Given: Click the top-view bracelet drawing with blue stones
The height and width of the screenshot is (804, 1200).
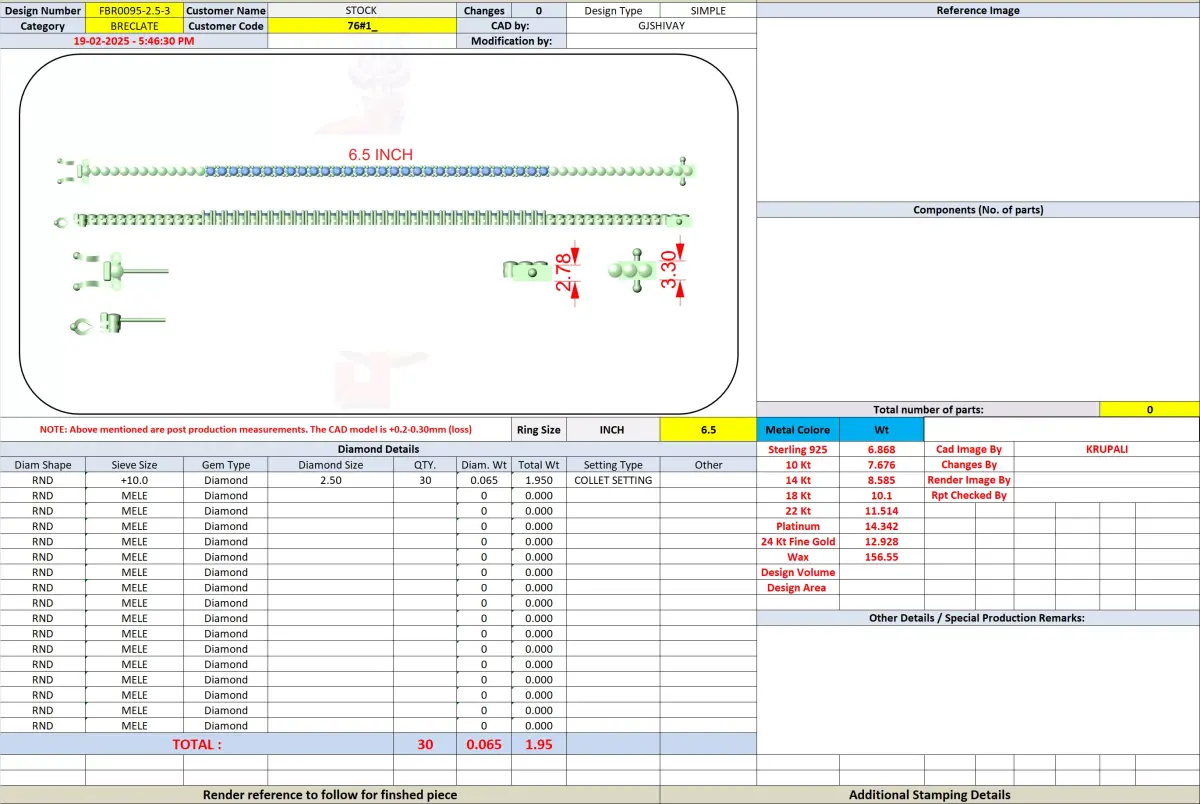Looking at the screenshot, I should point(376,171).
